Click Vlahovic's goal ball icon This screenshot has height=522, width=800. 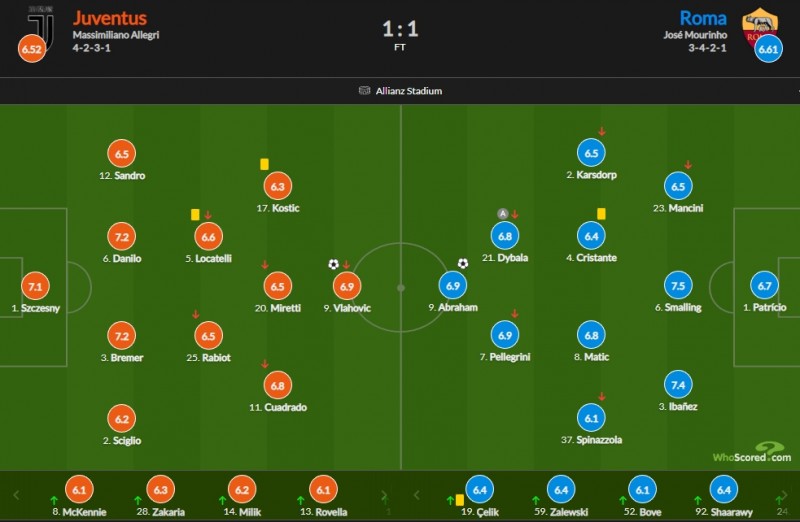click(x=333, y=265)
